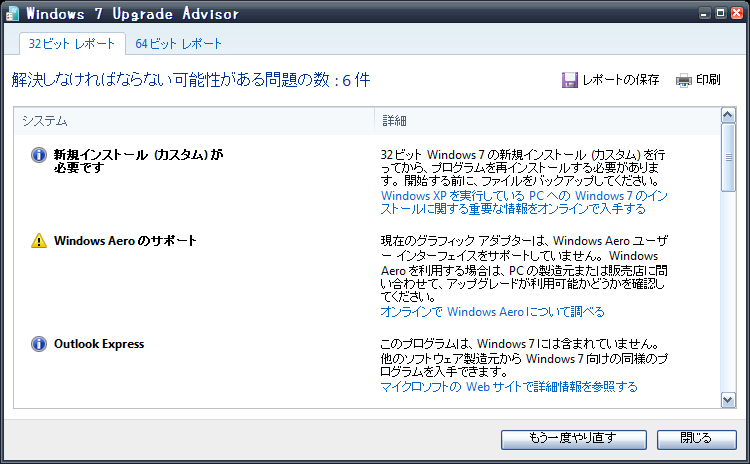The width and height of the screenshot is (750, 464).
Task: Open マイクロソフトの Web サイト details link
Action: pyautogui.click(x=509, y=387)
